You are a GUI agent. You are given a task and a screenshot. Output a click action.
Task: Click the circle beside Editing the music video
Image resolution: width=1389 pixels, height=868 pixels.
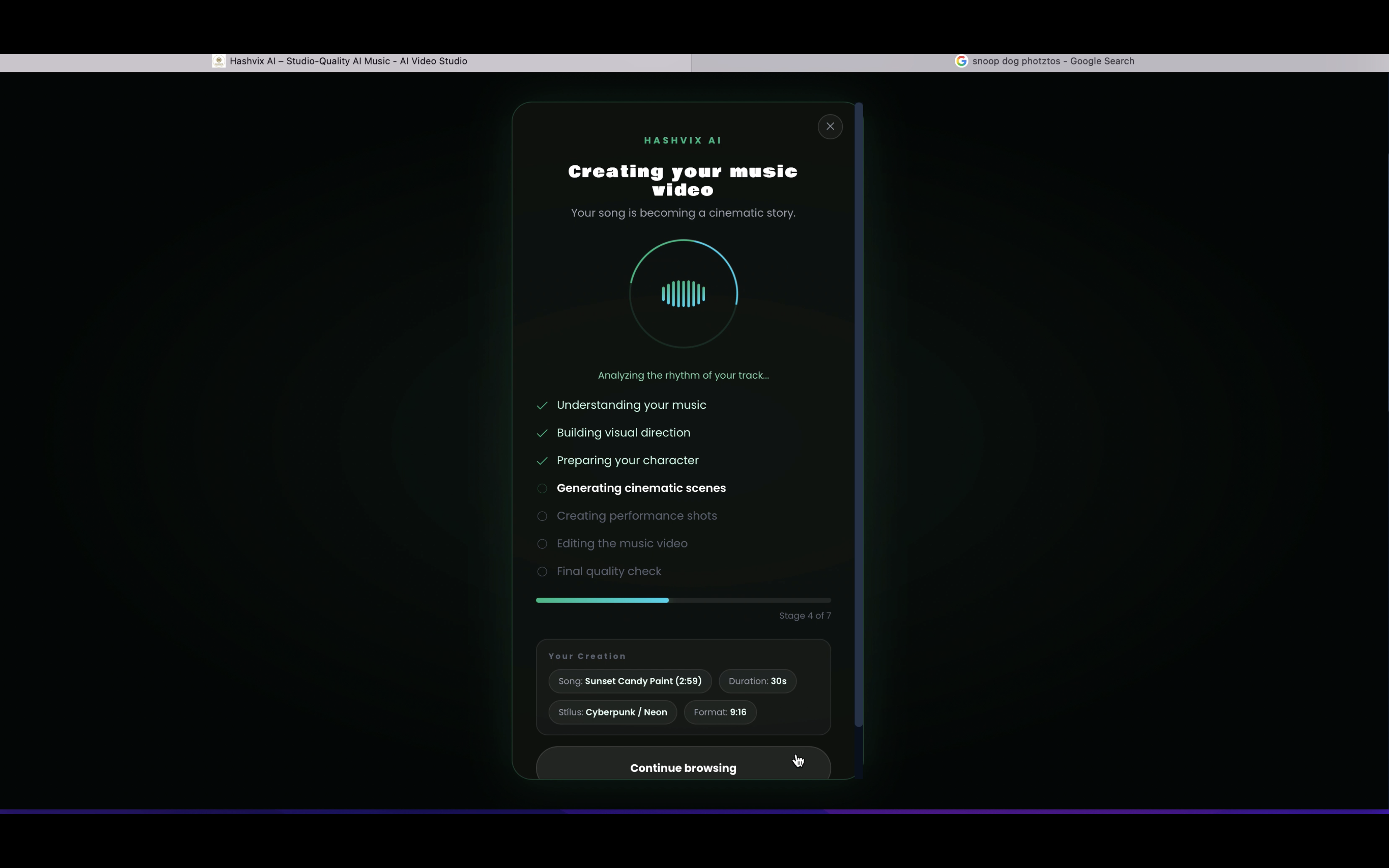tap(542, 544)
